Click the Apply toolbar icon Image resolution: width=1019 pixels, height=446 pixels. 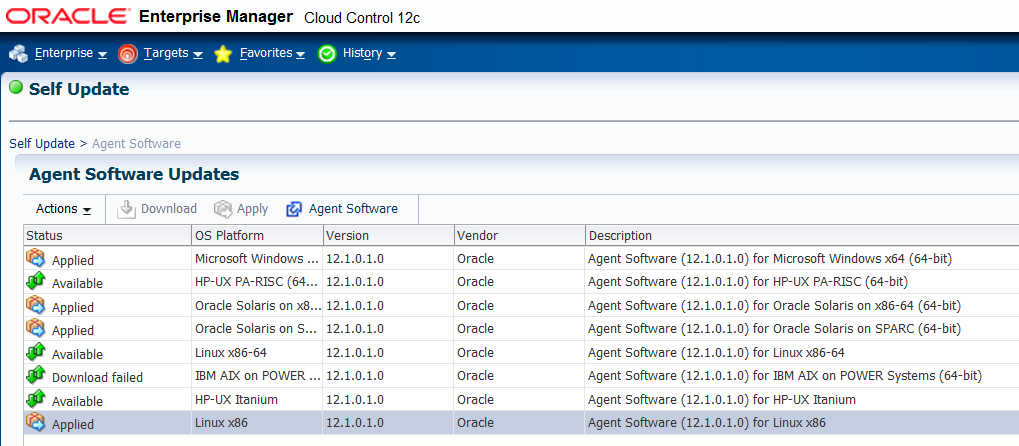coord(222,209)
